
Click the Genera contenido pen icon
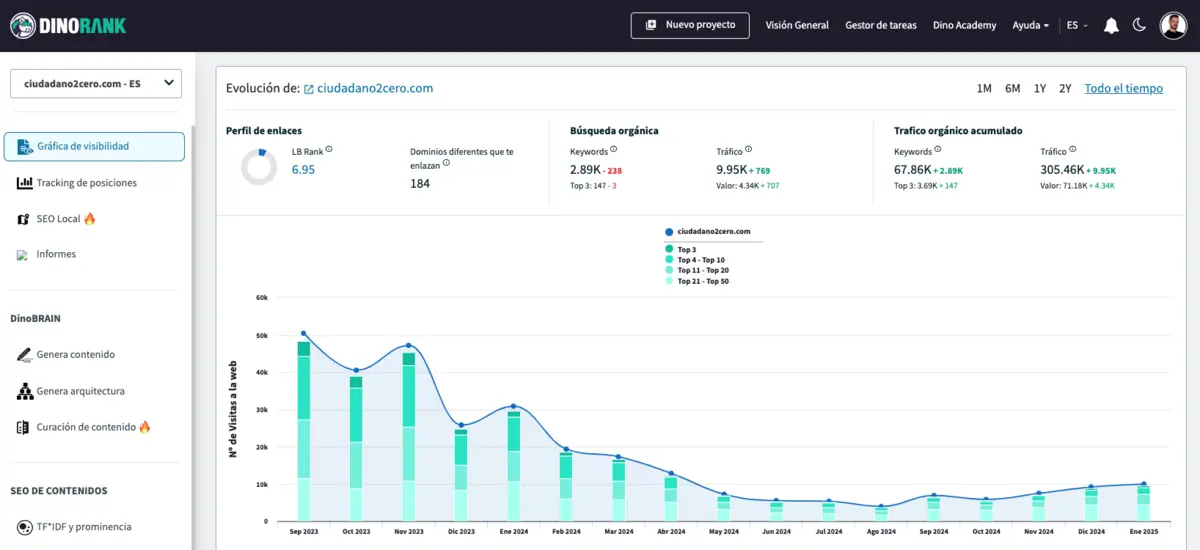(24, 354)
